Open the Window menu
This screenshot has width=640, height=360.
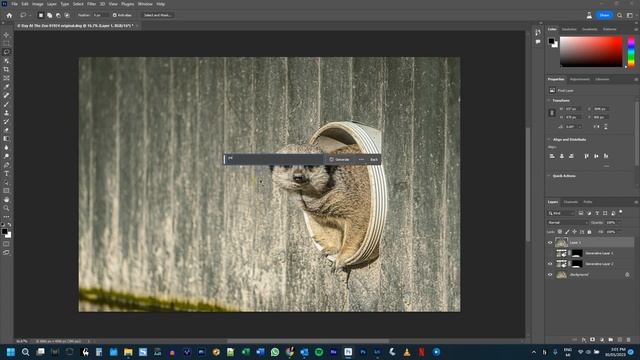coord(145,4)
